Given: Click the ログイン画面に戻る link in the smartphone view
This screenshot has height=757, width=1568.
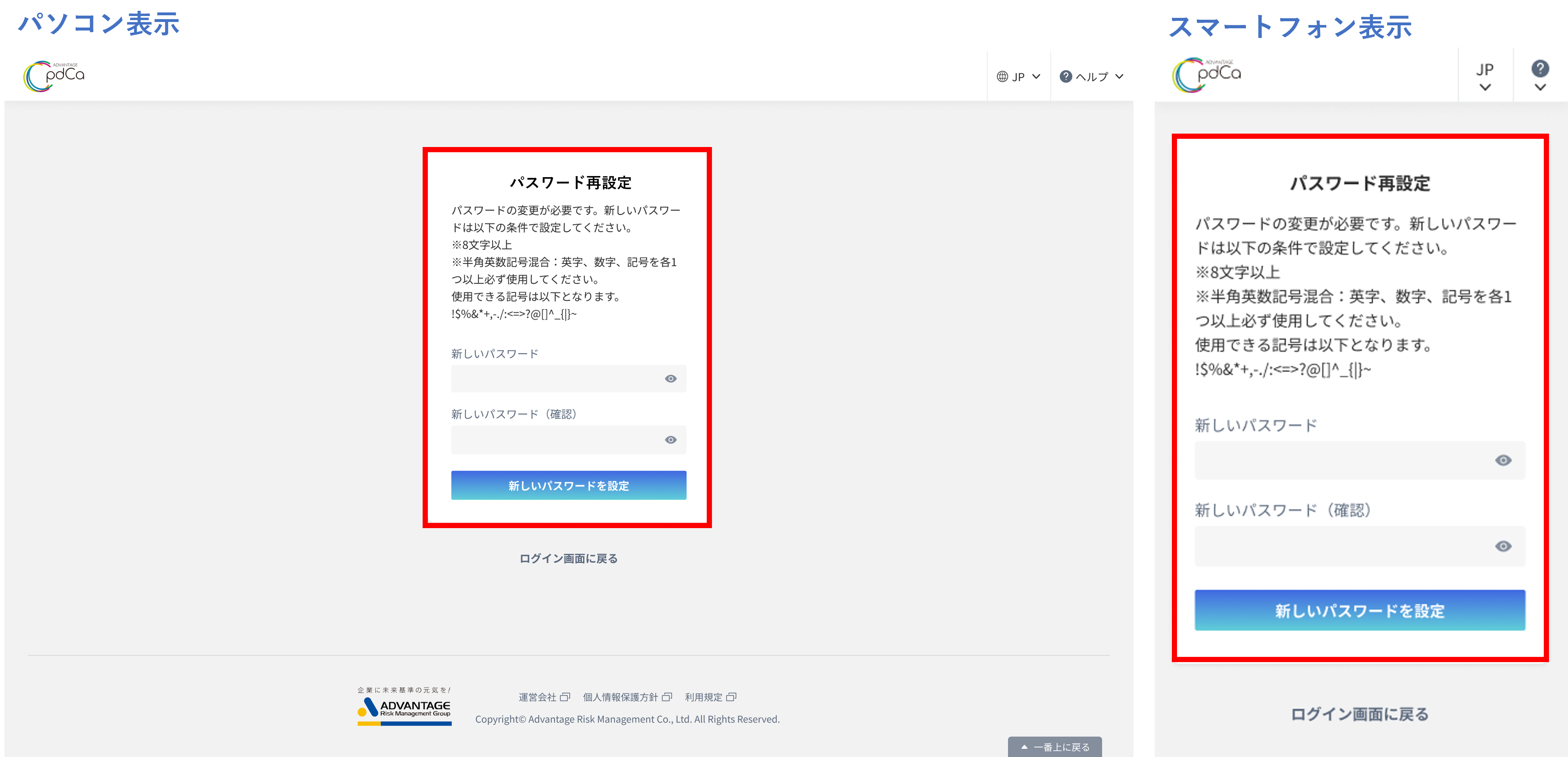Looking at the screenshot, I should pyautogui.click(x=1359, y=714).
